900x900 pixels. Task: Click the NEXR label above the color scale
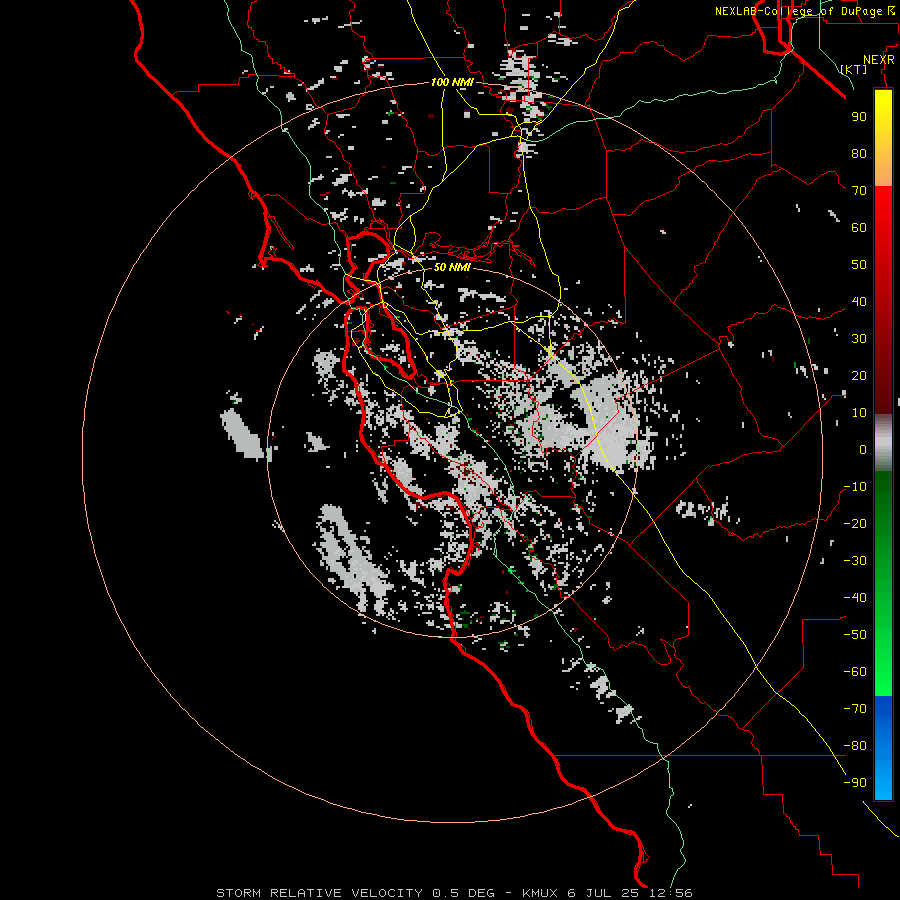pyautogui.click(x=878, y=60)
